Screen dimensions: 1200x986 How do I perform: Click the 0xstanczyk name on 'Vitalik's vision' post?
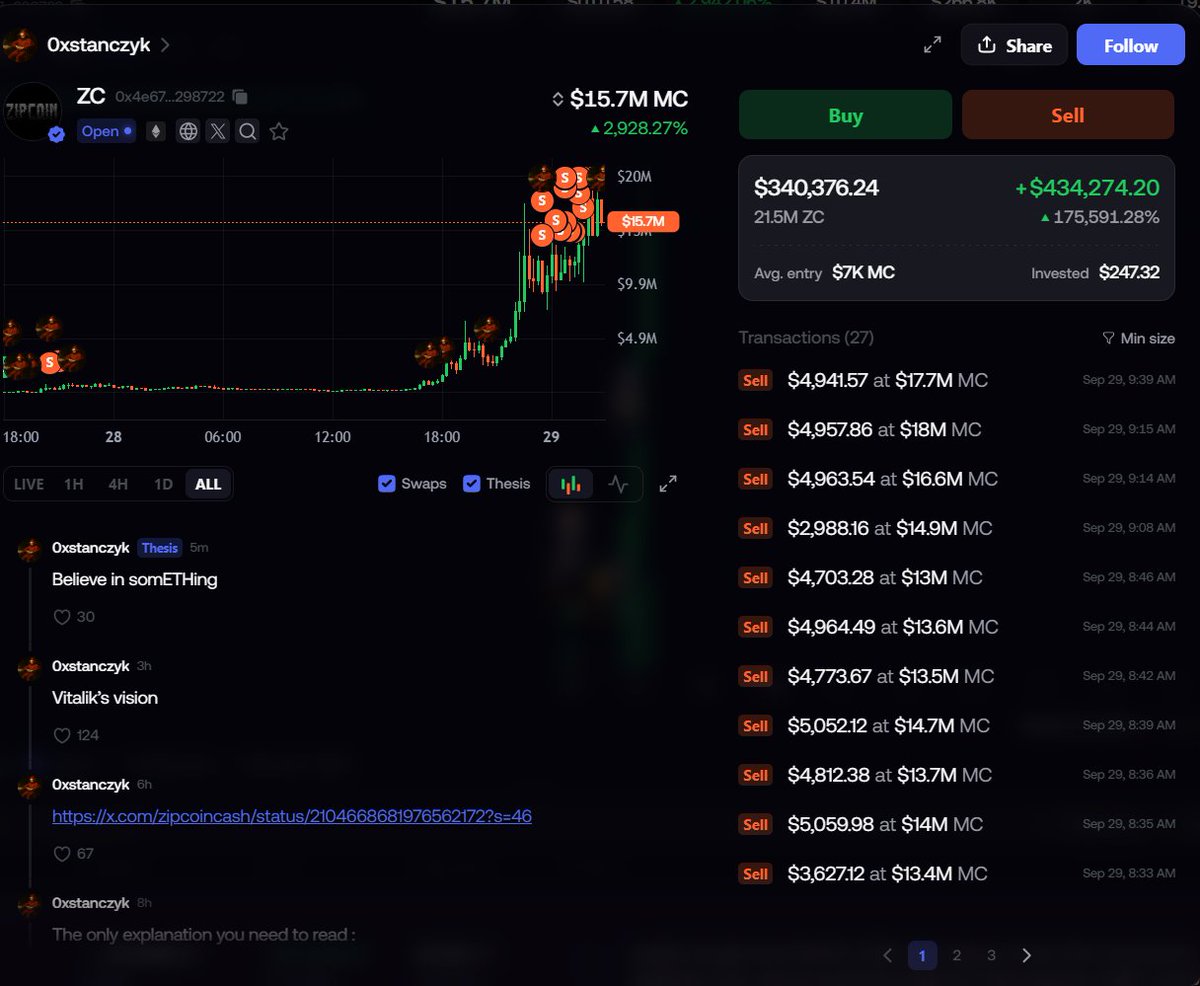click(91, 666)
